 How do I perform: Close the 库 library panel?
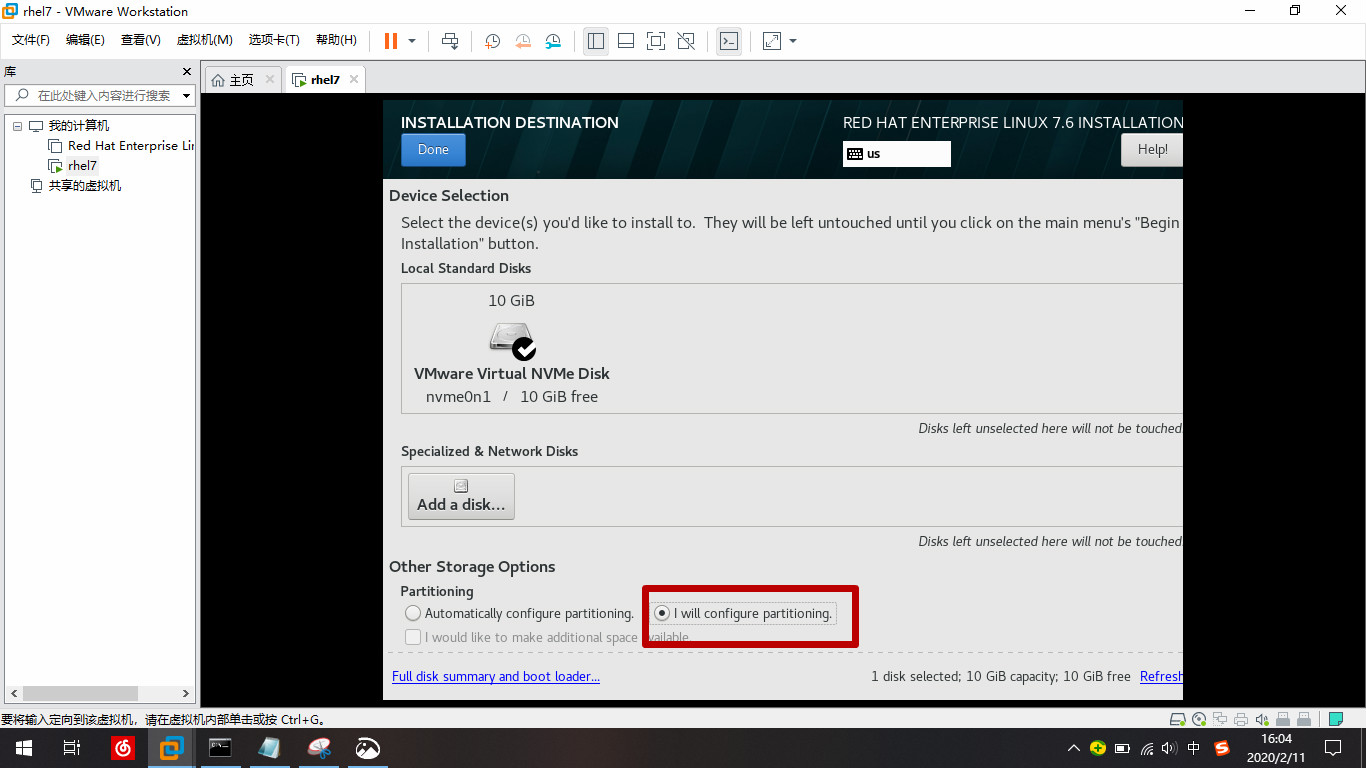coord(186,72)
